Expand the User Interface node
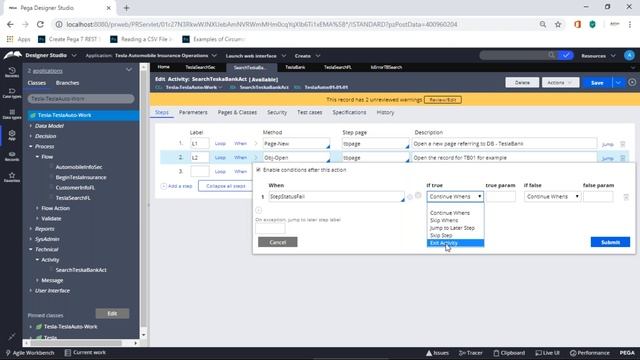This screenshot has height=360, width=640. pyautogui.click(x=31, y=291)
